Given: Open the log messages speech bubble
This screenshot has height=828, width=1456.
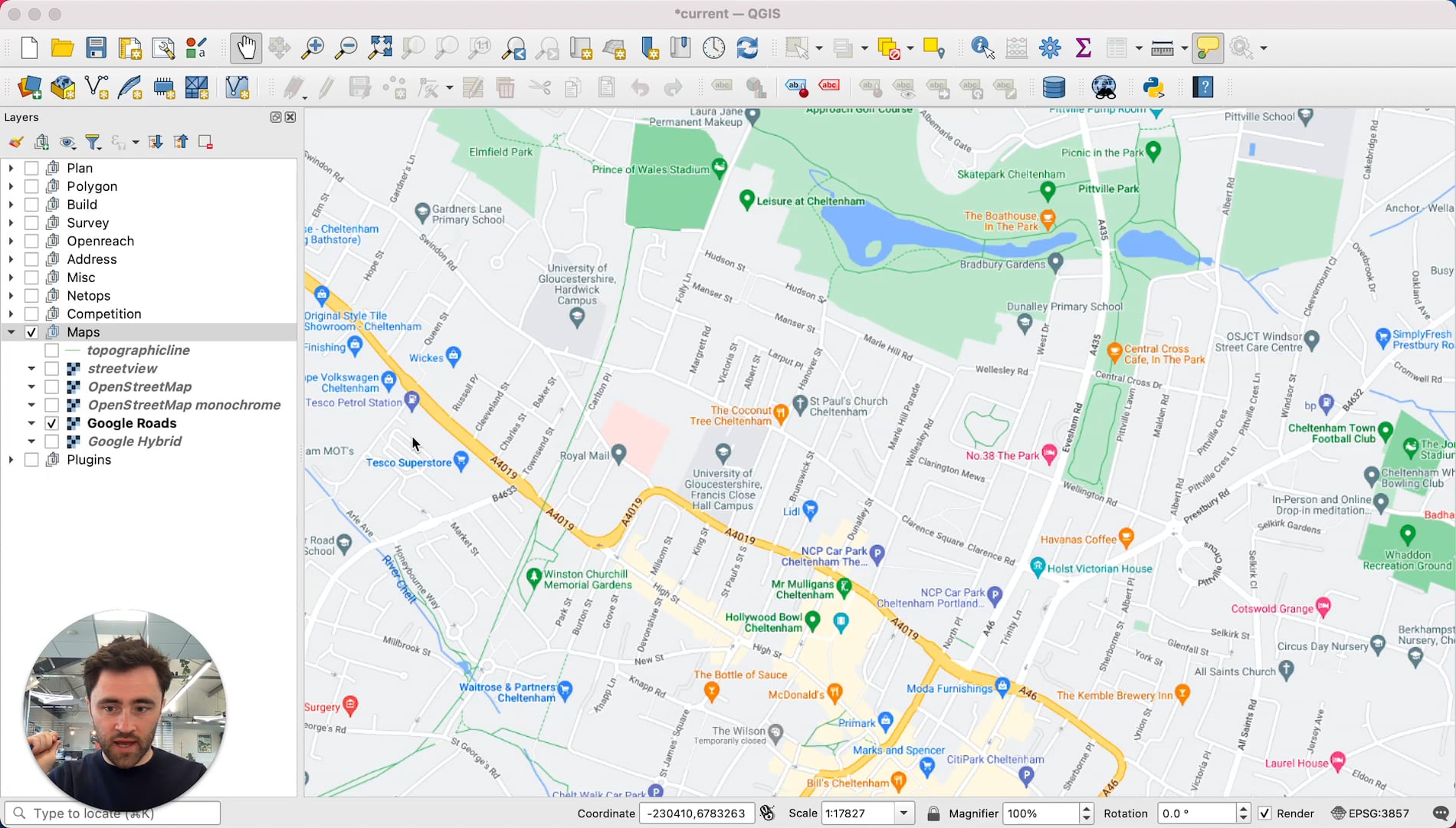Looking at the screenshot, I should click(x=1441, y=813).
